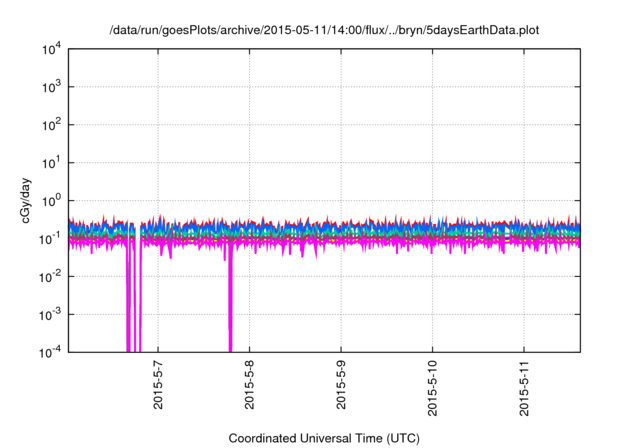The width and height of the screenshot is (640, 448).
Task: Click the 2015-5-10 date tick label
Action: tap(432, 388)
